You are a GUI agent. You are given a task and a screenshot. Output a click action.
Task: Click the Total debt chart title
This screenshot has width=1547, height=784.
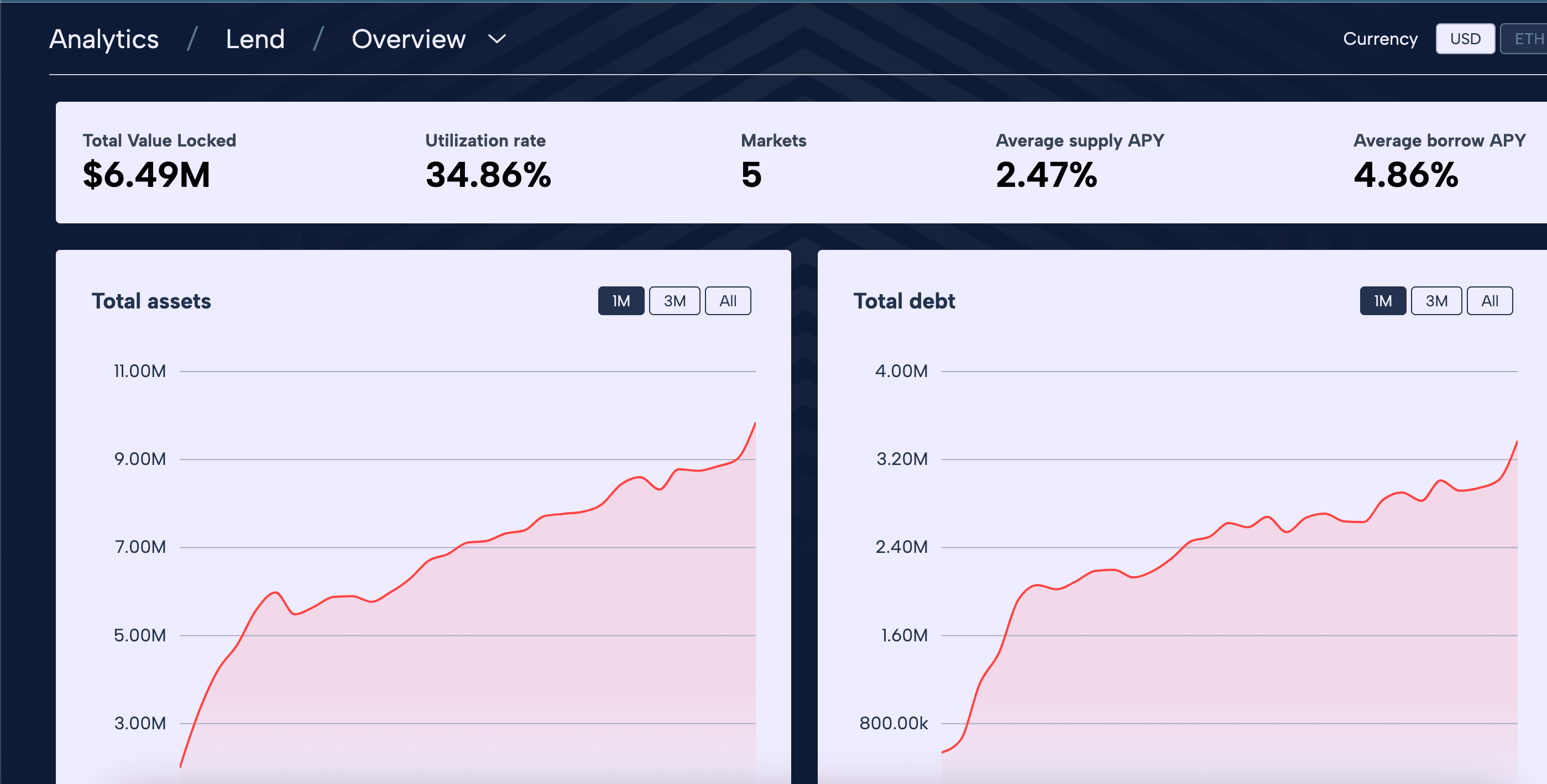[904, 301]
